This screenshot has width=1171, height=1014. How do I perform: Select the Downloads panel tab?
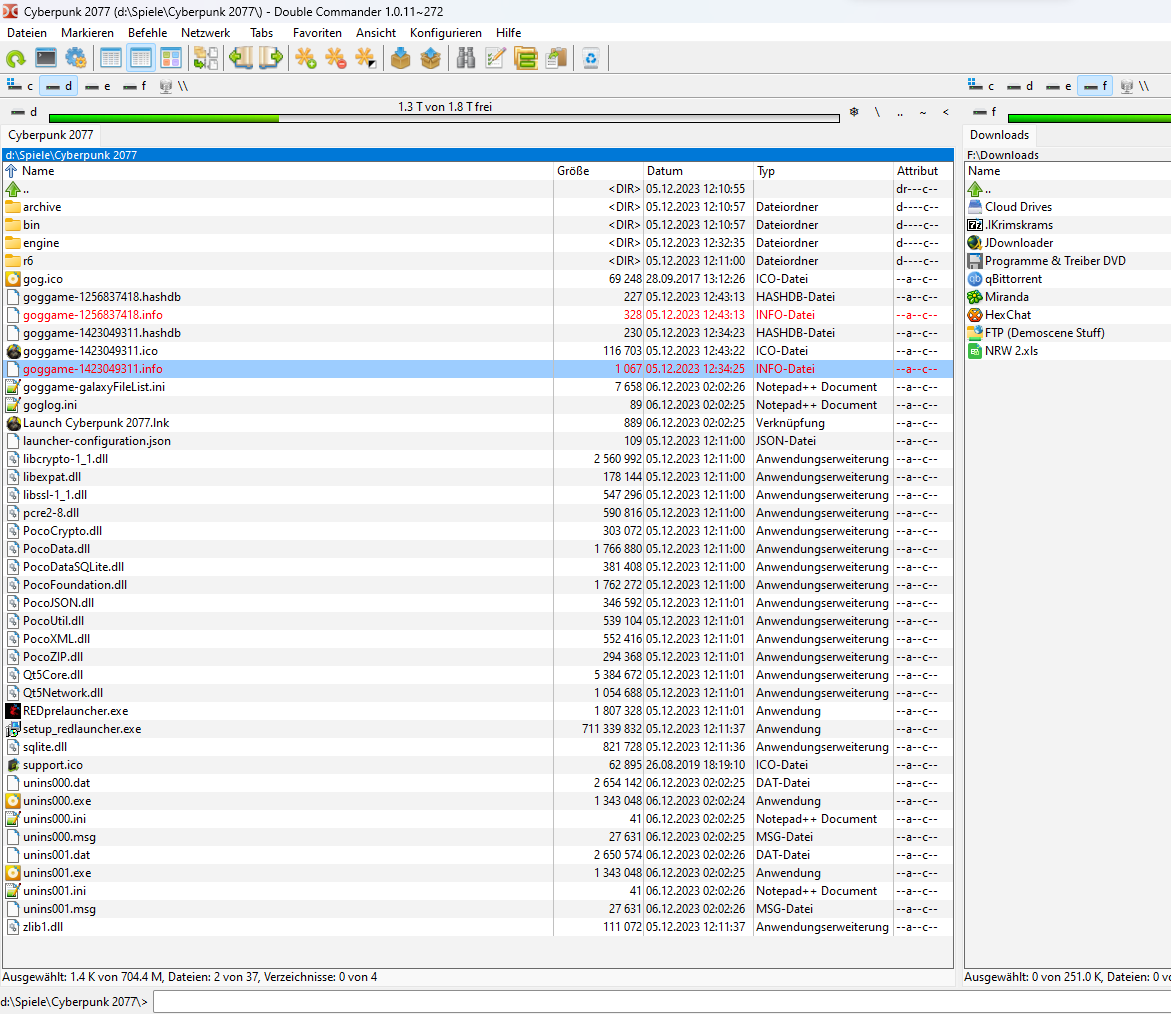[999, 135]
